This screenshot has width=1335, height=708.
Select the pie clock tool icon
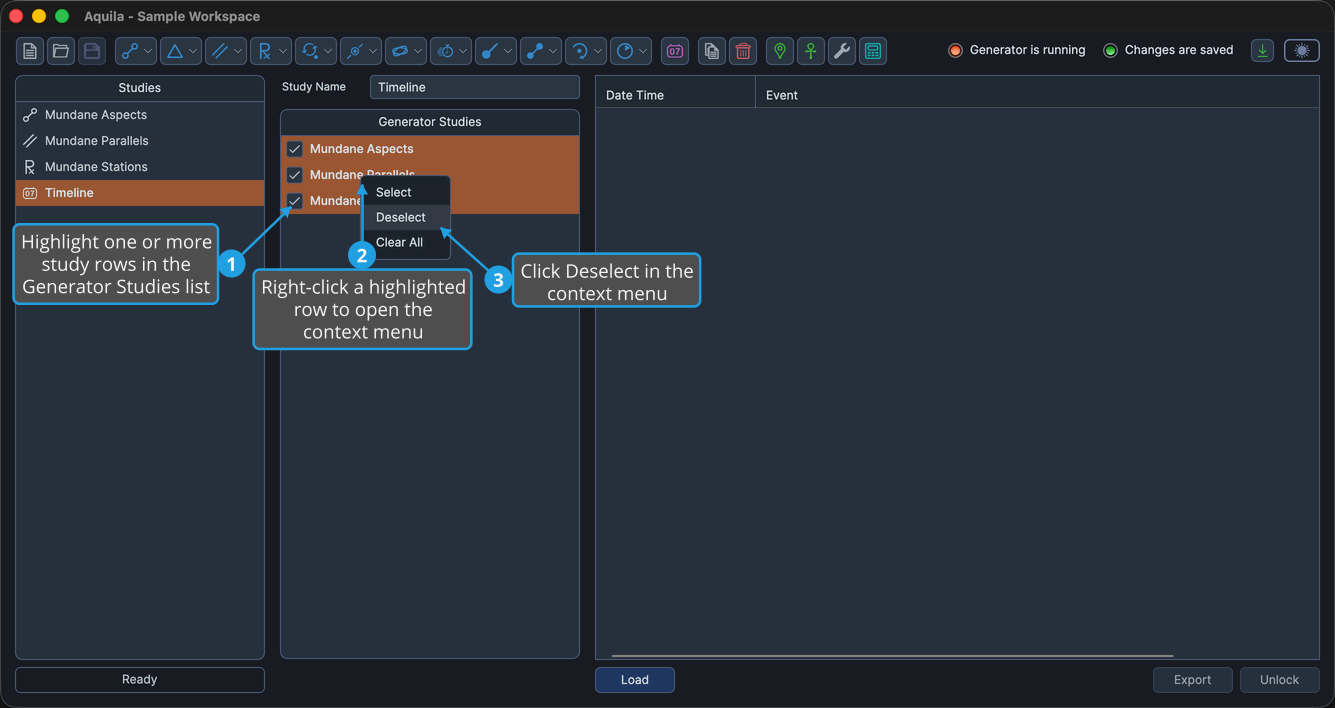(625, 51)
